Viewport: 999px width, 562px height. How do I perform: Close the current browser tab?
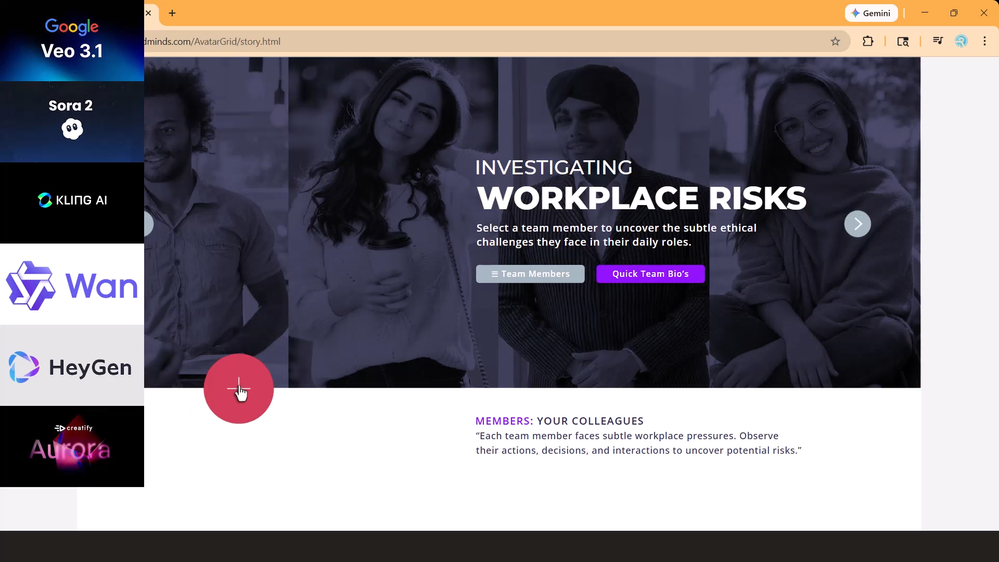tap(148, 13)
